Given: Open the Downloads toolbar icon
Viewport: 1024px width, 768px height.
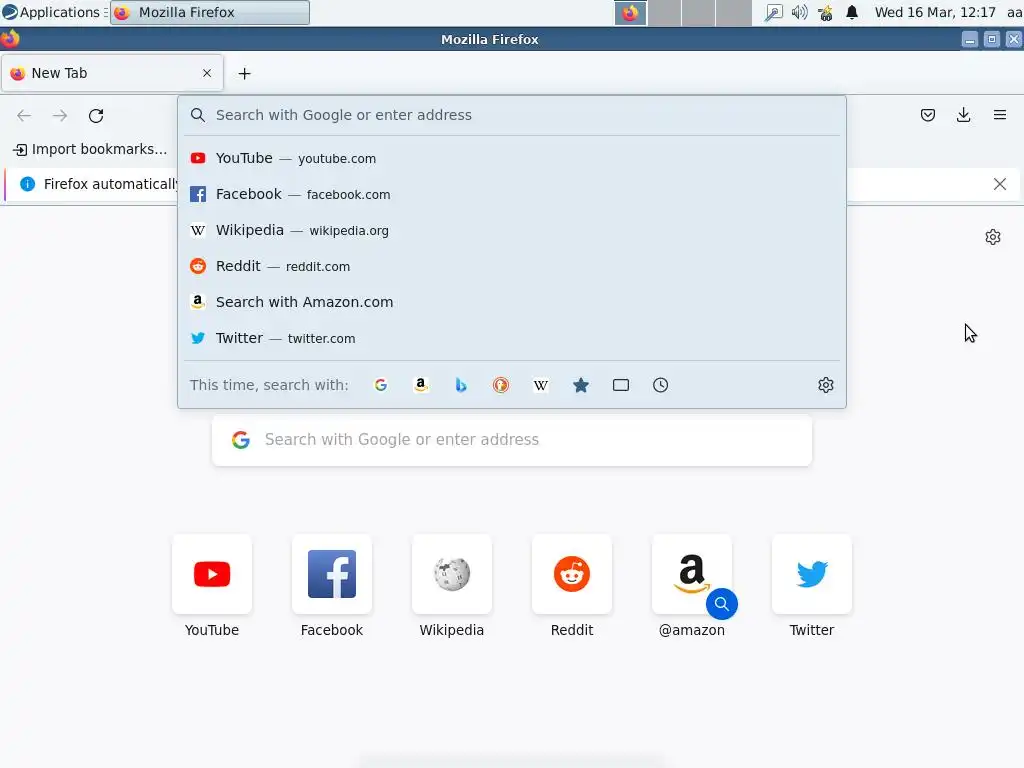Looking at the screenshot, I should tap(963, 115).
